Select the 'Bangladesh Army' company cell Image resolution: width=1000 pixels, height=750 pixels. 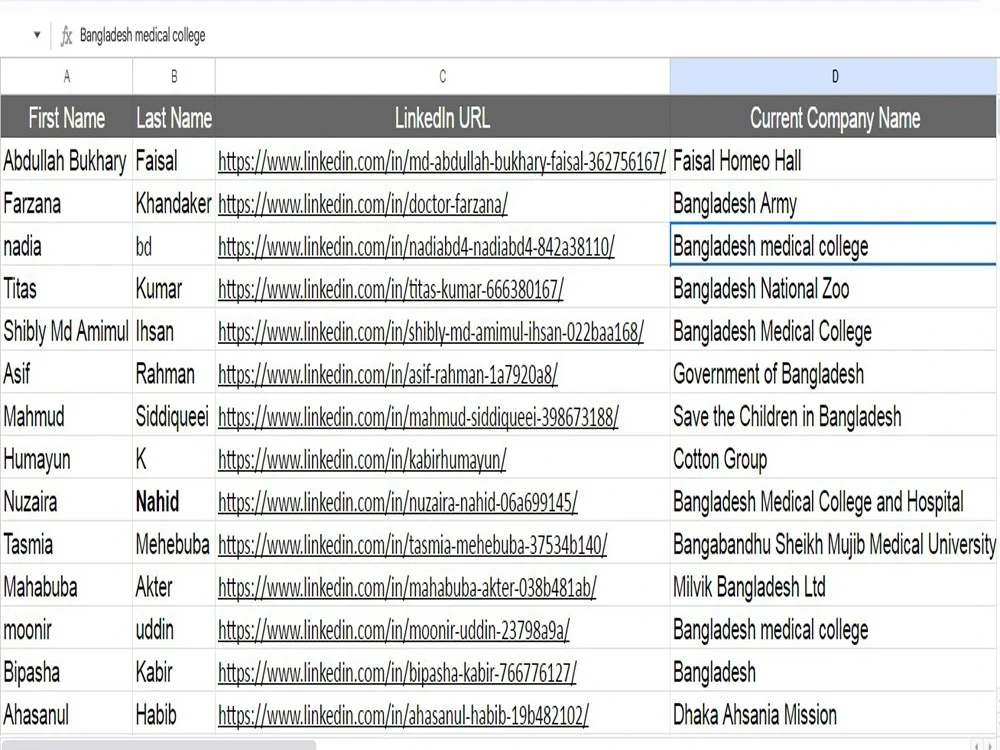(x=833, y=203)
